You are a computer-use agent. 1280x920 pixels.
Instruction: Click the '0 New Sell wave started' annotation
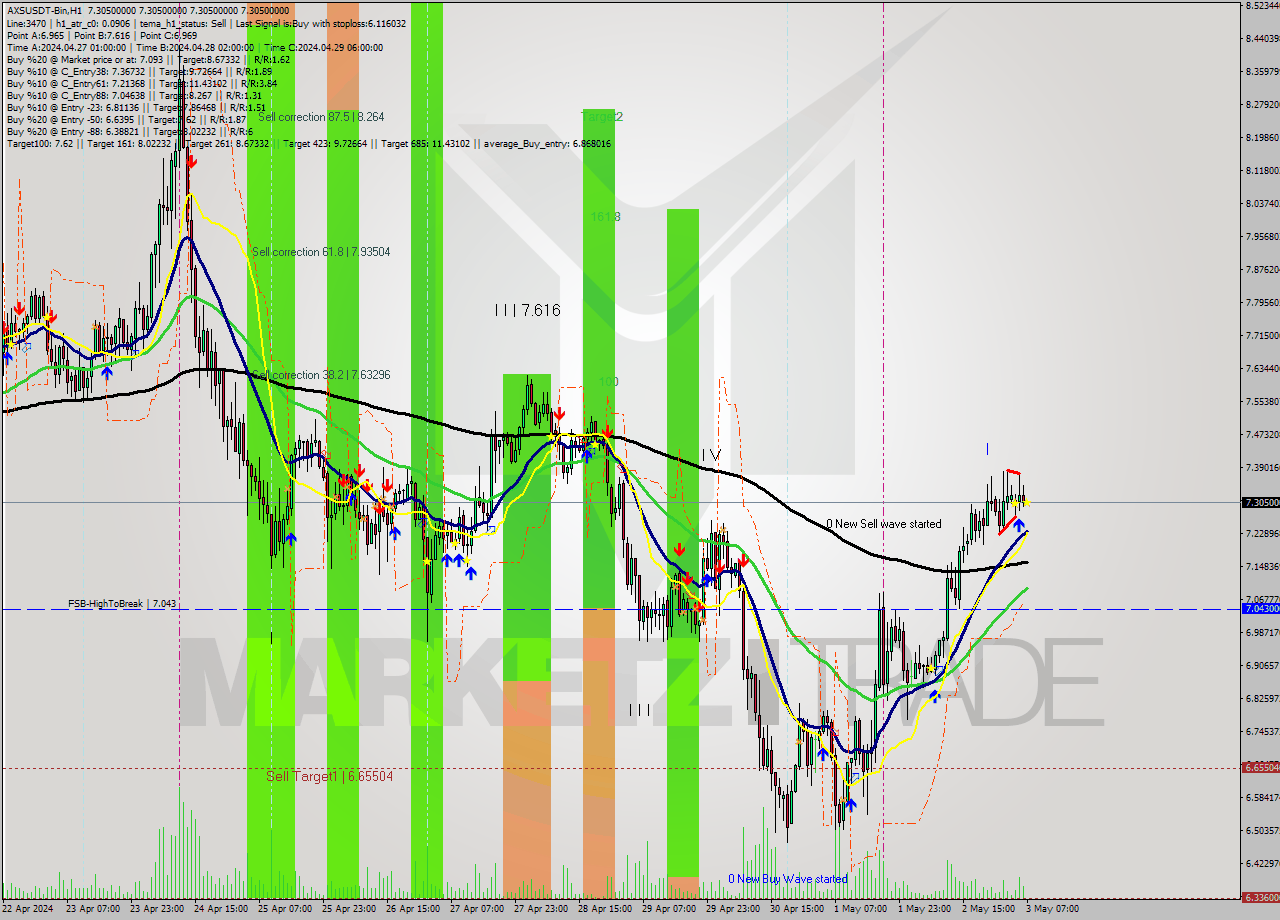pyautogui.click(x=883, y=524)
